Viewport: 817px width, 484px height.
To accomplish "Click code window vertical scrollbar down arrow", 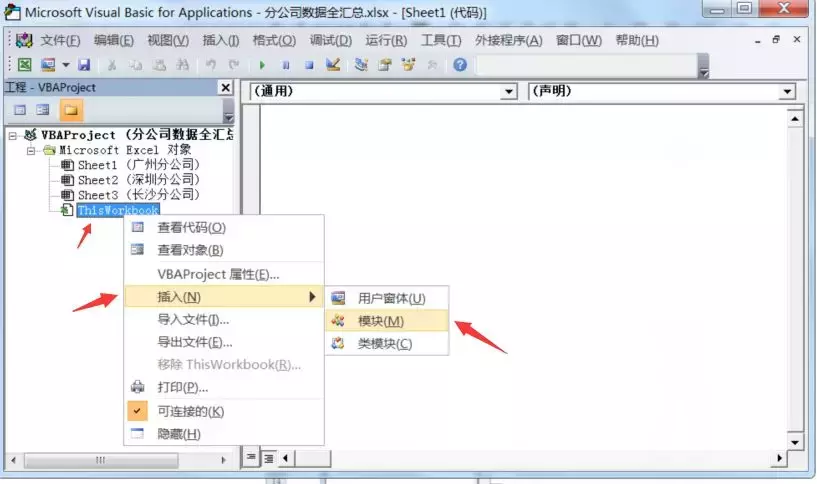I will tap(795, 442).
